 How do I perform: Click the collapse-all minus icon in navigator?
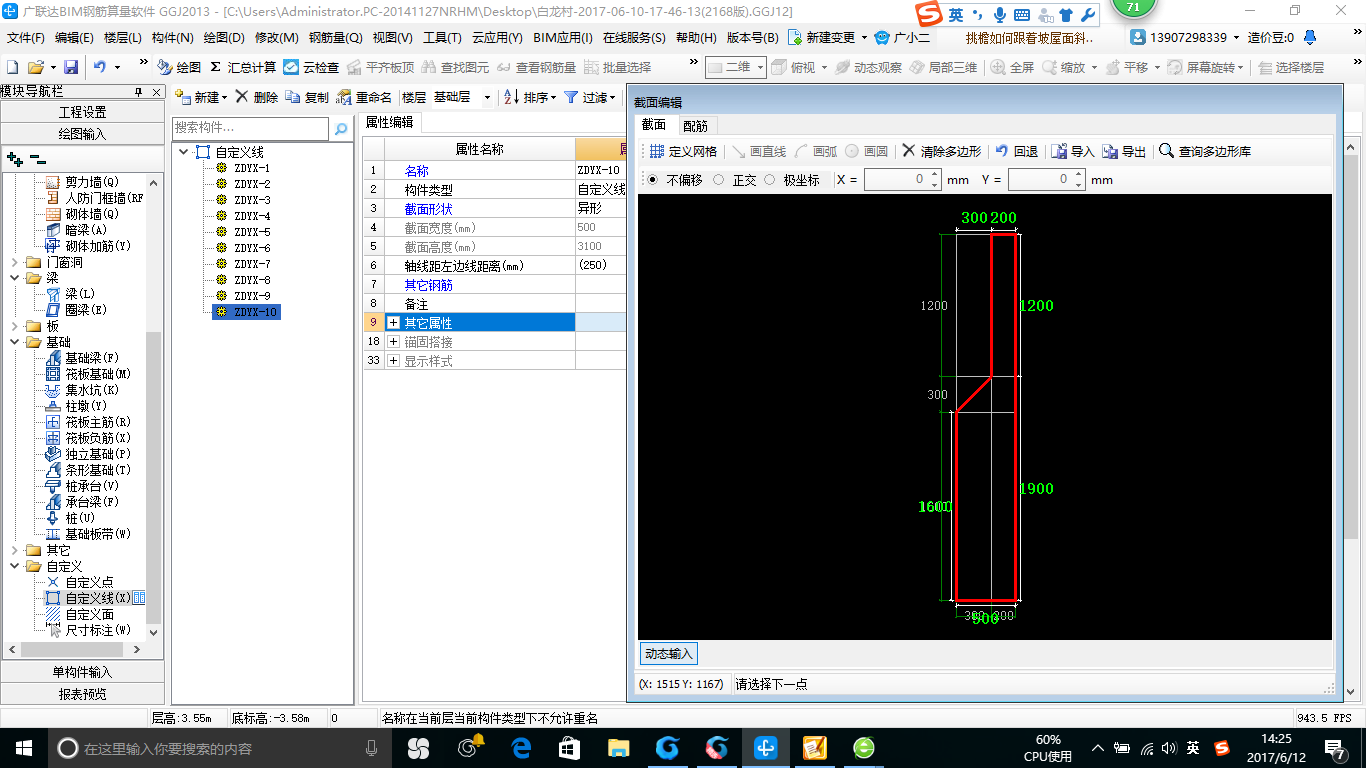(37, 159)
